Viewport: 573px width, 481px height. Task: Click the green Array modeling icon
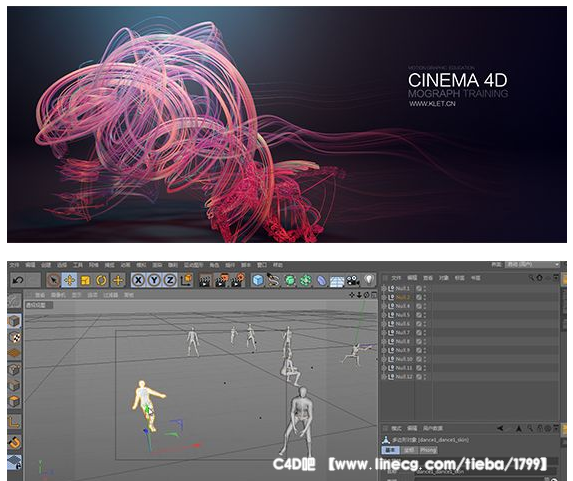tap(306, 280)
